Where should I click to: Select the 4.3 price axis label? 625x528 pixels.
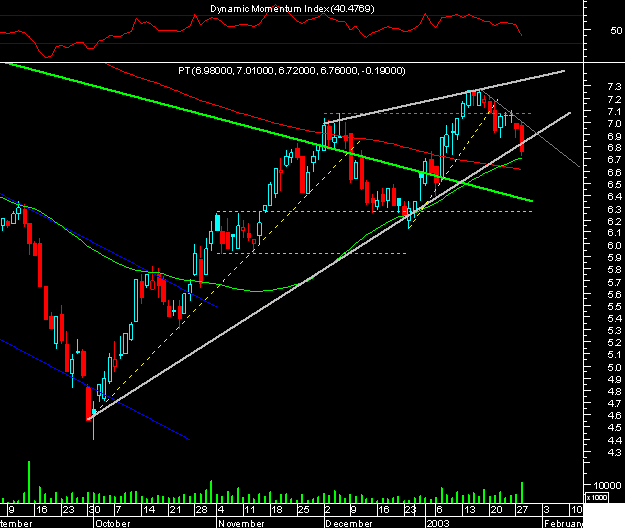tap(614, 452)
